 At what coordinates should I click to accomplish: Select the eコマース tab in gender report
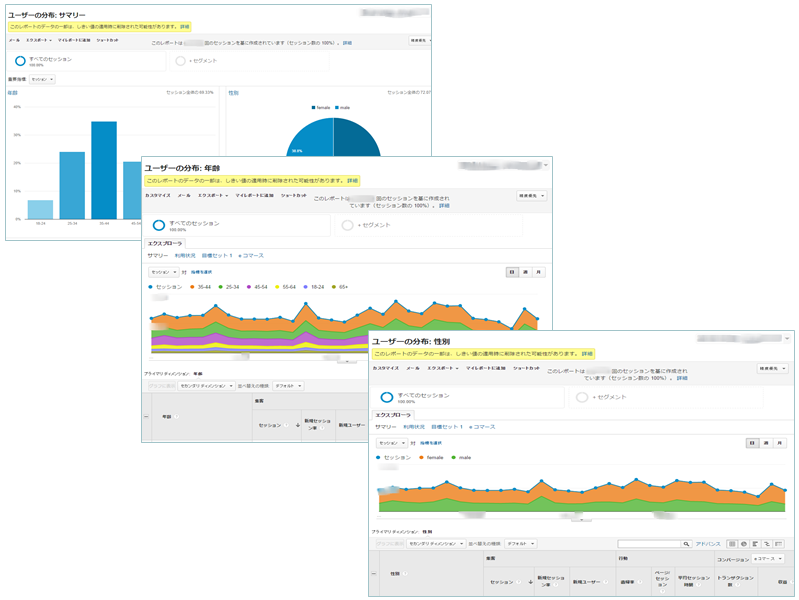[479, 427]
